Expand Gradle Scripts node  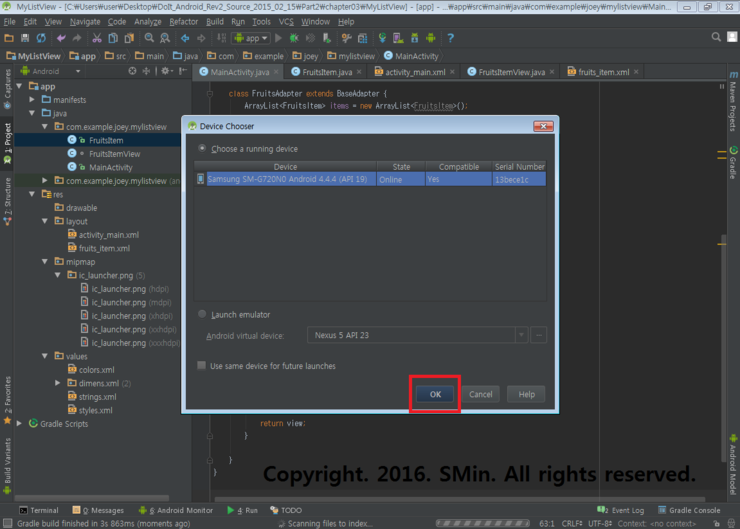point(19,423)
